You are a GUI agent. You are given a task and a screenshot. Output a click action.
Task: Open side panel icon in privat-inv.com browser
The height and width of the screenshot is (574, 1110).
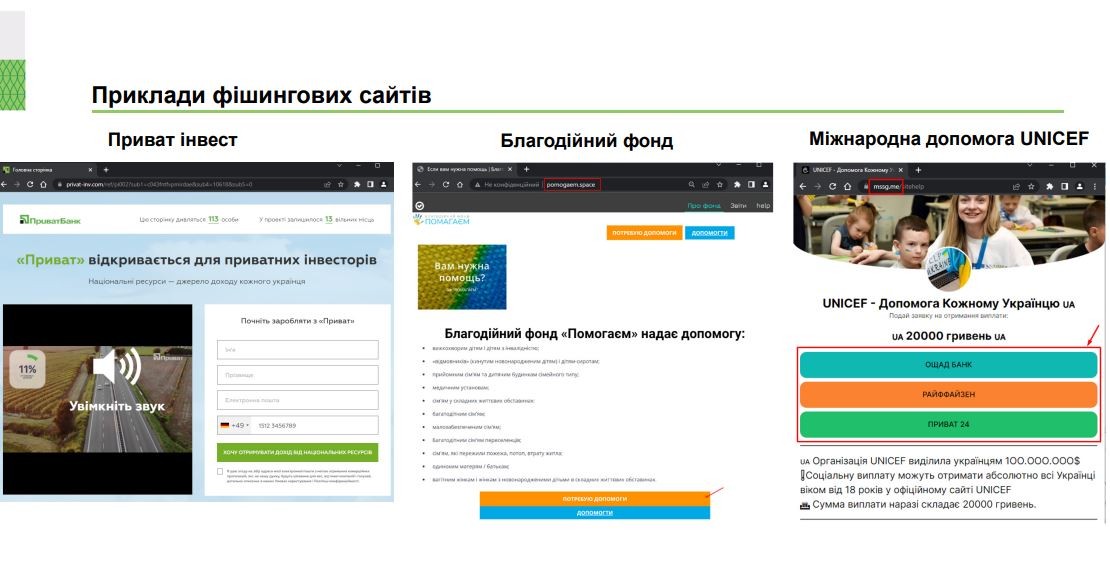[x=370, y=185]
